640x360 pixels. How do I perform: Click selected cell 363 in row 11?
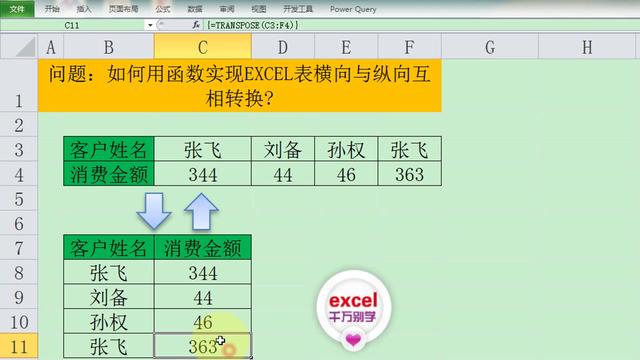click(202, 346)
